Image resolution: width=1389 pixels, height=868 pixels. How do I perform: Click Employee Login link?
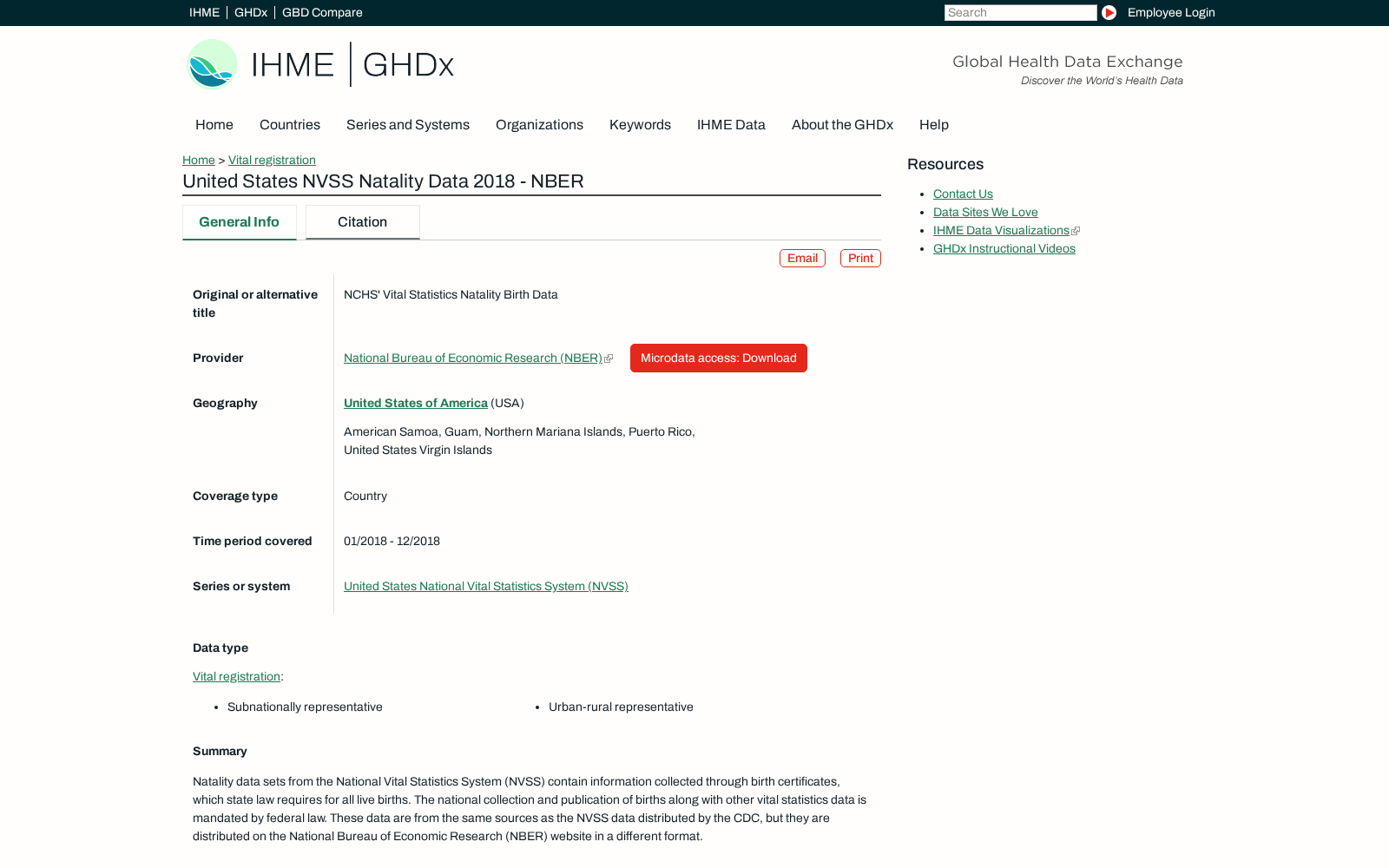point(1171,12)
